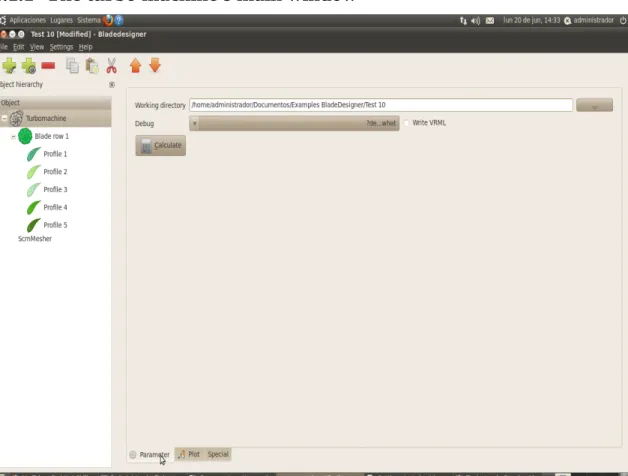
Task: Click the Turbomachine gear icon
Action: click(x=16, y=118)
